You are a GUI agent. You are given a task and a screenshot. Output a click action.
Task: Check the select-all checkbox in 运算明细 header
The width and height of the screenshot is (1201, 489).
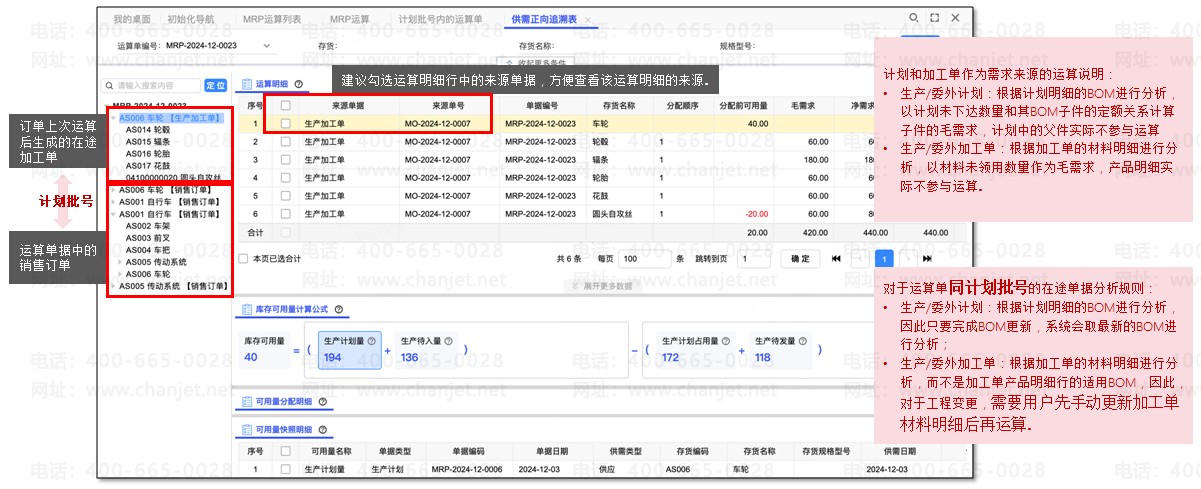coord(286,105)
